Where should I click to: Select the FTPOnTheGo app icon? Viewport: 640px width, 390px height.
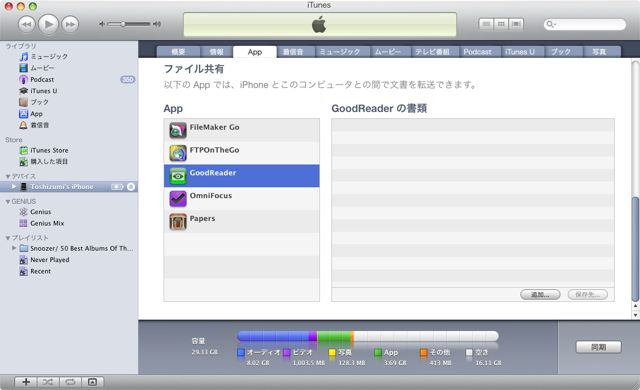[178, 153]
